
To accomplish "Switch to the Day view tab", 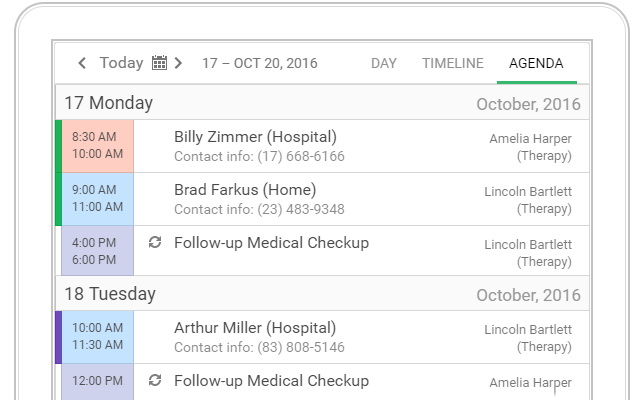I will [x=384, y=63].
